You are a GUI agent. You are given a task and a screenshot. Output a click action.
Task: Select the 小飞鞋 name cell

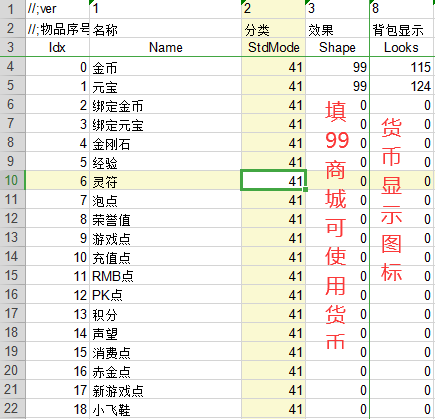coord(166,409)
